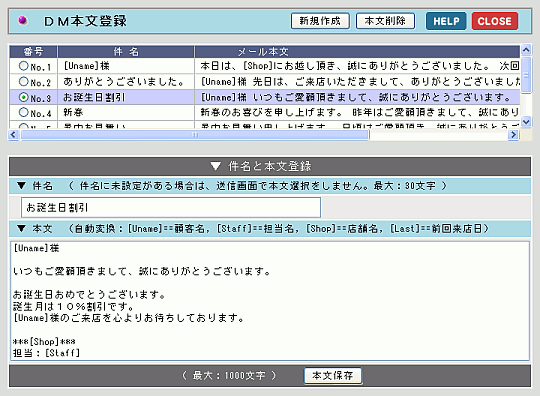Open the HELP button
Image resolution: width=540 pixels, height=396 pixels.
446,21
